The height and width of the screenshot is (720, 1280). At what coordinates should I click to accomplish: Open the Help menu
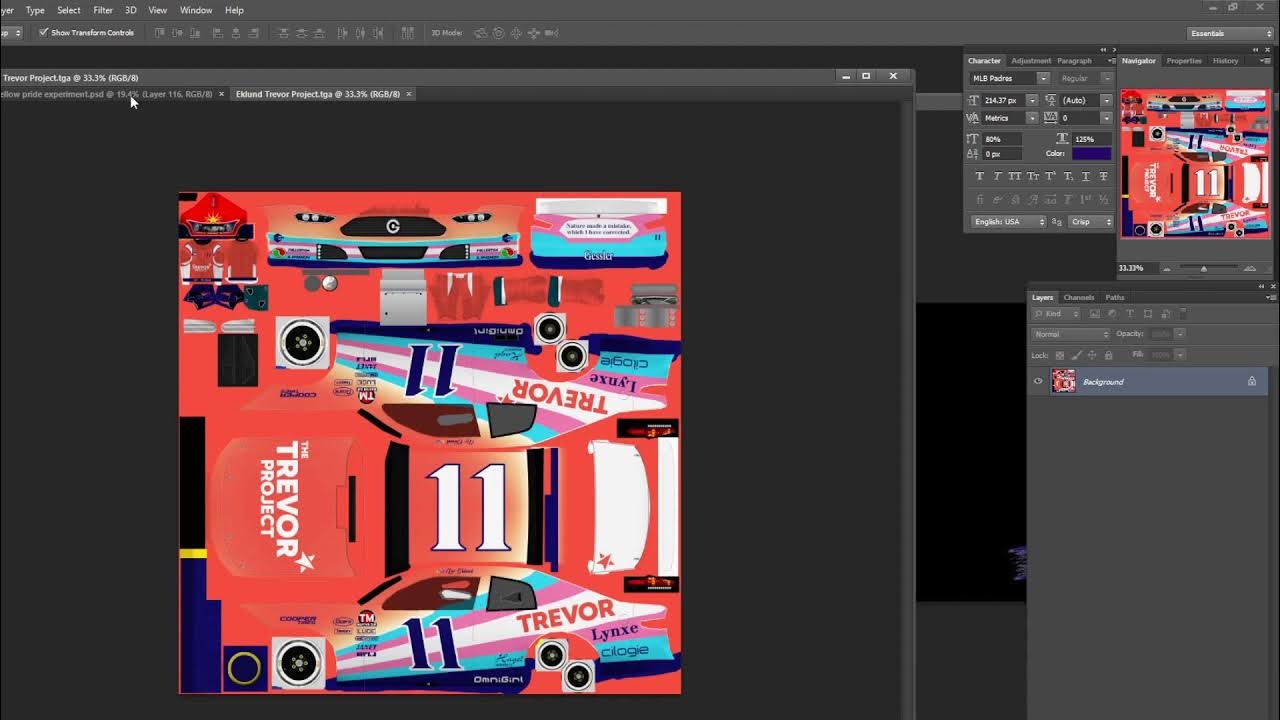pos(234,10)
